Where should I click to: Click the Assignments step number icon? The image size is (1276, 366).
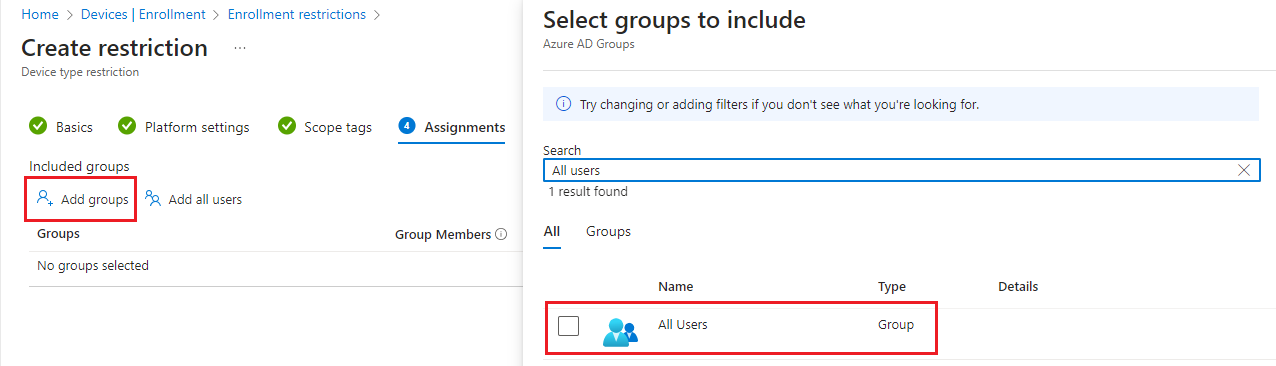point(407,126)
